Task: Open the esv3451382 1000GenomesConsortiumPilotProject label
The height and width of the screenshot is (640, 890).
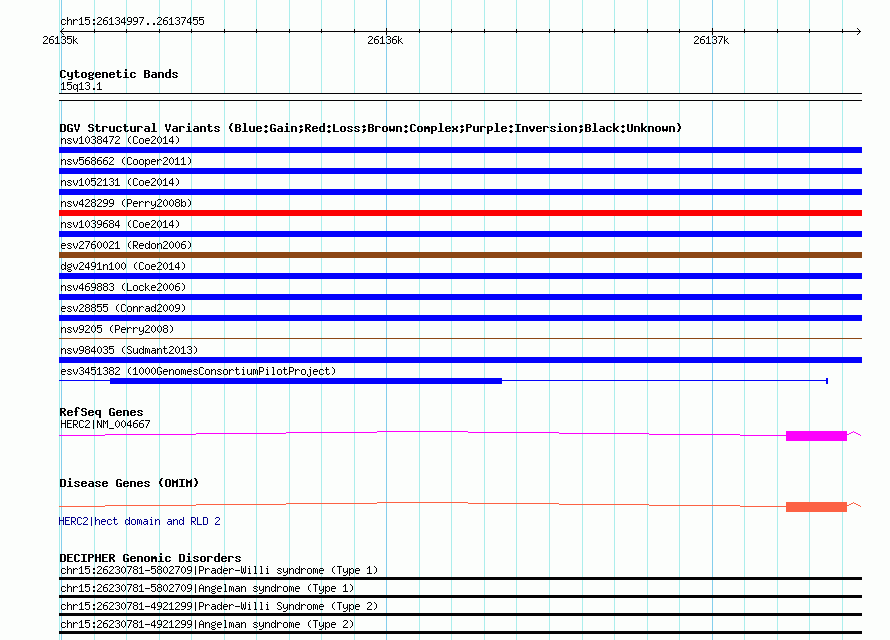Action: tap(198, 371)
